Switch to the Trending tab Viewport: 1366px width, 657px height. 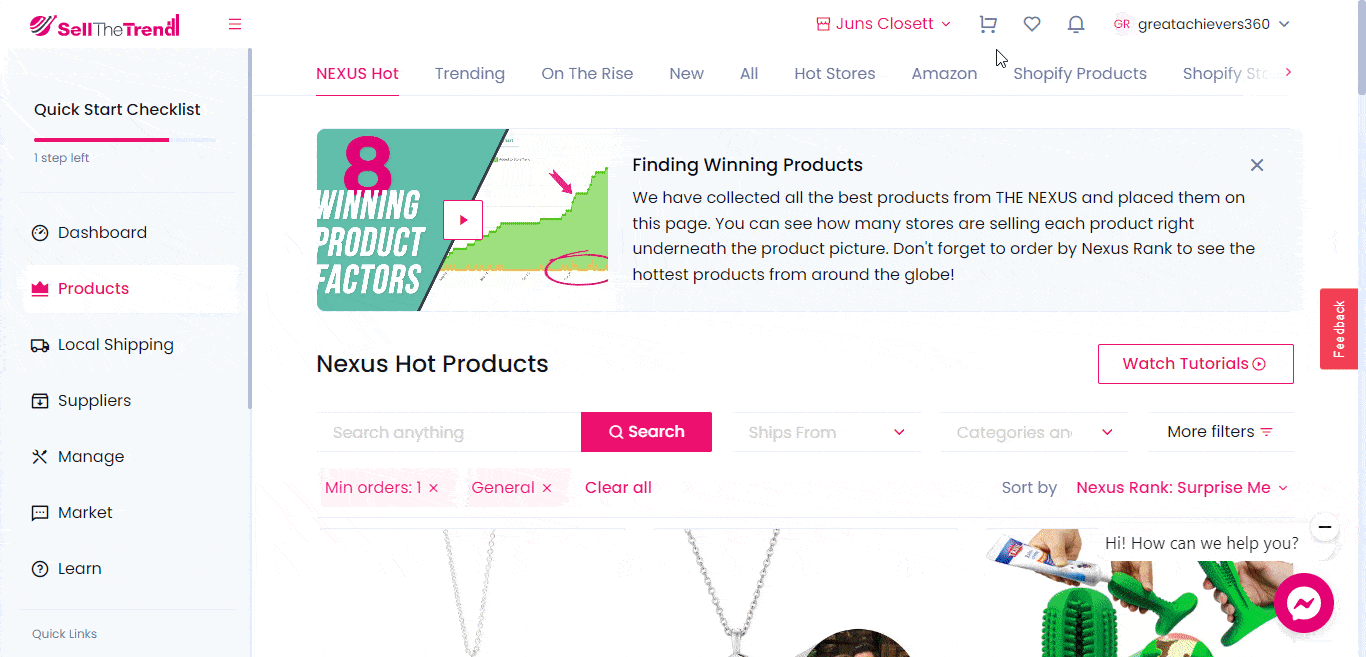[469, 74]
